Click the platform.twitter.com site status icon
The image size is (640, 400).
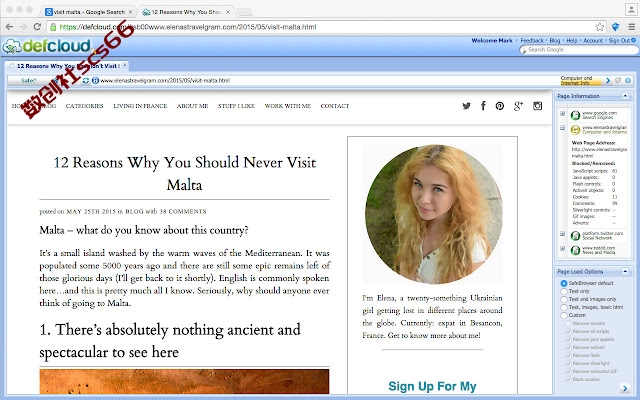(x=575, y=236)
